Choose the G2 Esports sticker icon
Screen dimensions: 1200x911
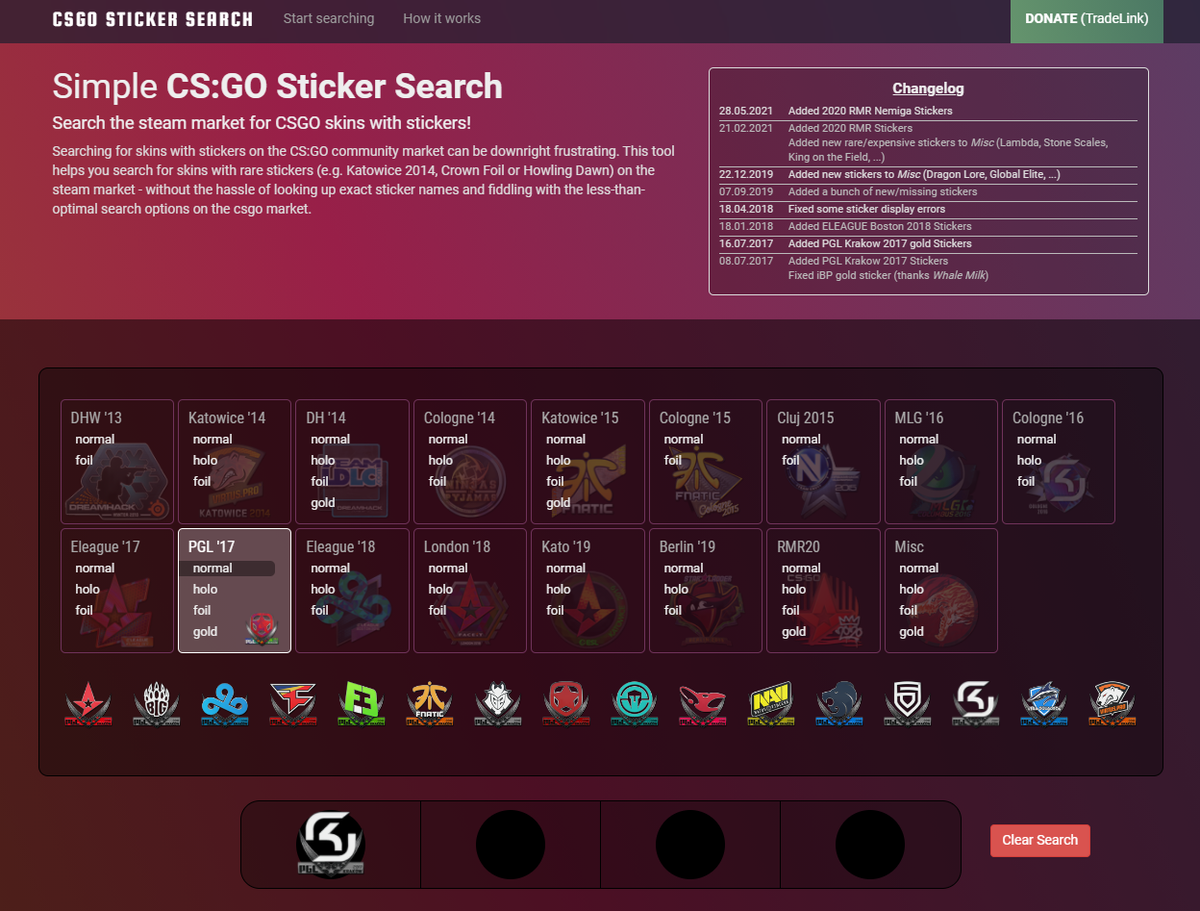pos(498,704)
